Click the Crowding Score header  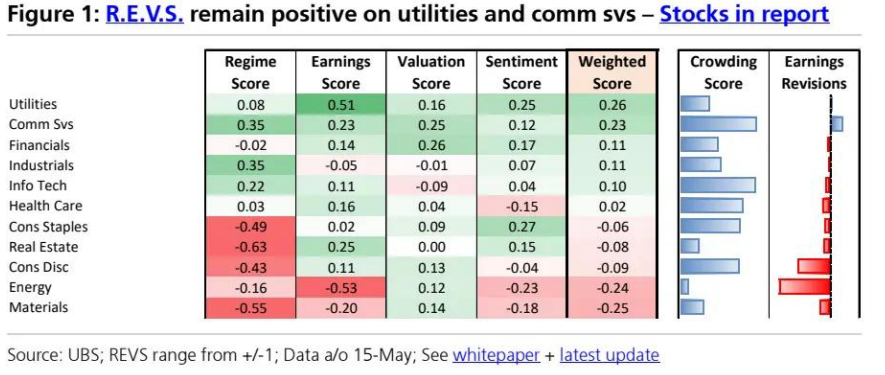click(x=723, y=72)
